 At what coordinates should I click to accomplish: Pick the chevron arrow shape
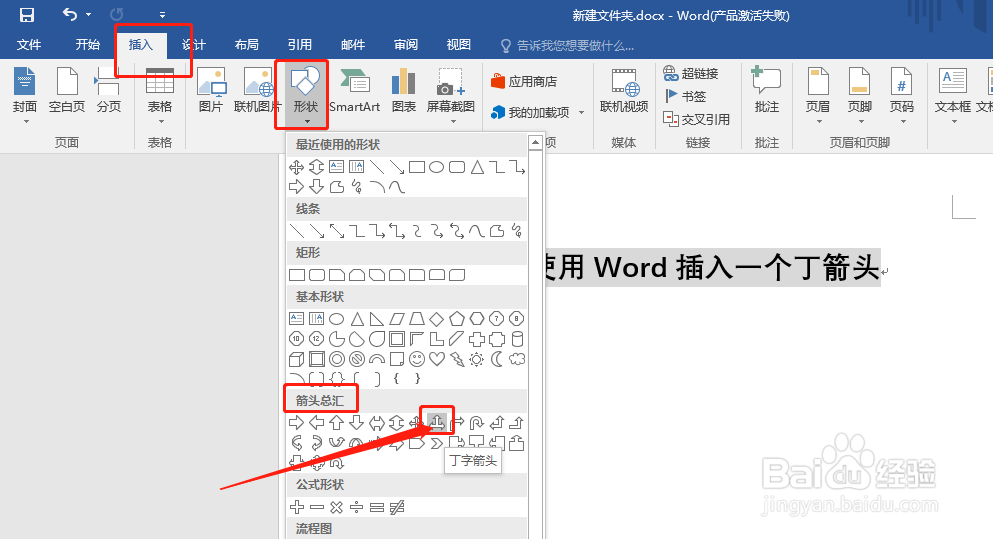coord(437,443)
